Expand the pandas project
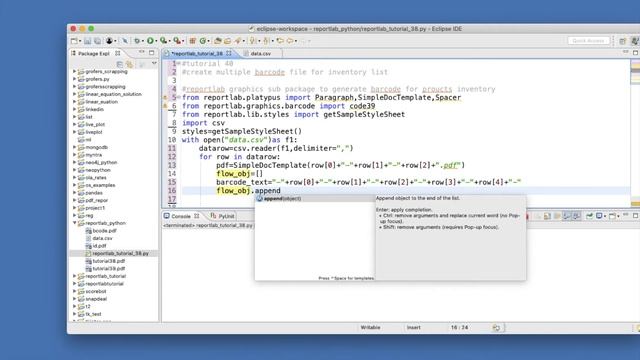The height and width of the screenshot is (360, 640). click(75, 193)
